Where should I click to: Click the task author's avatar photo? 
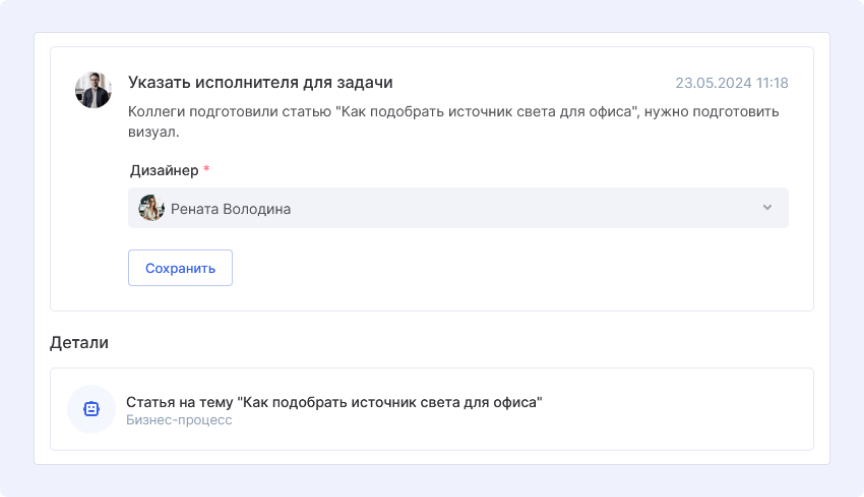[x=93, y=90]
